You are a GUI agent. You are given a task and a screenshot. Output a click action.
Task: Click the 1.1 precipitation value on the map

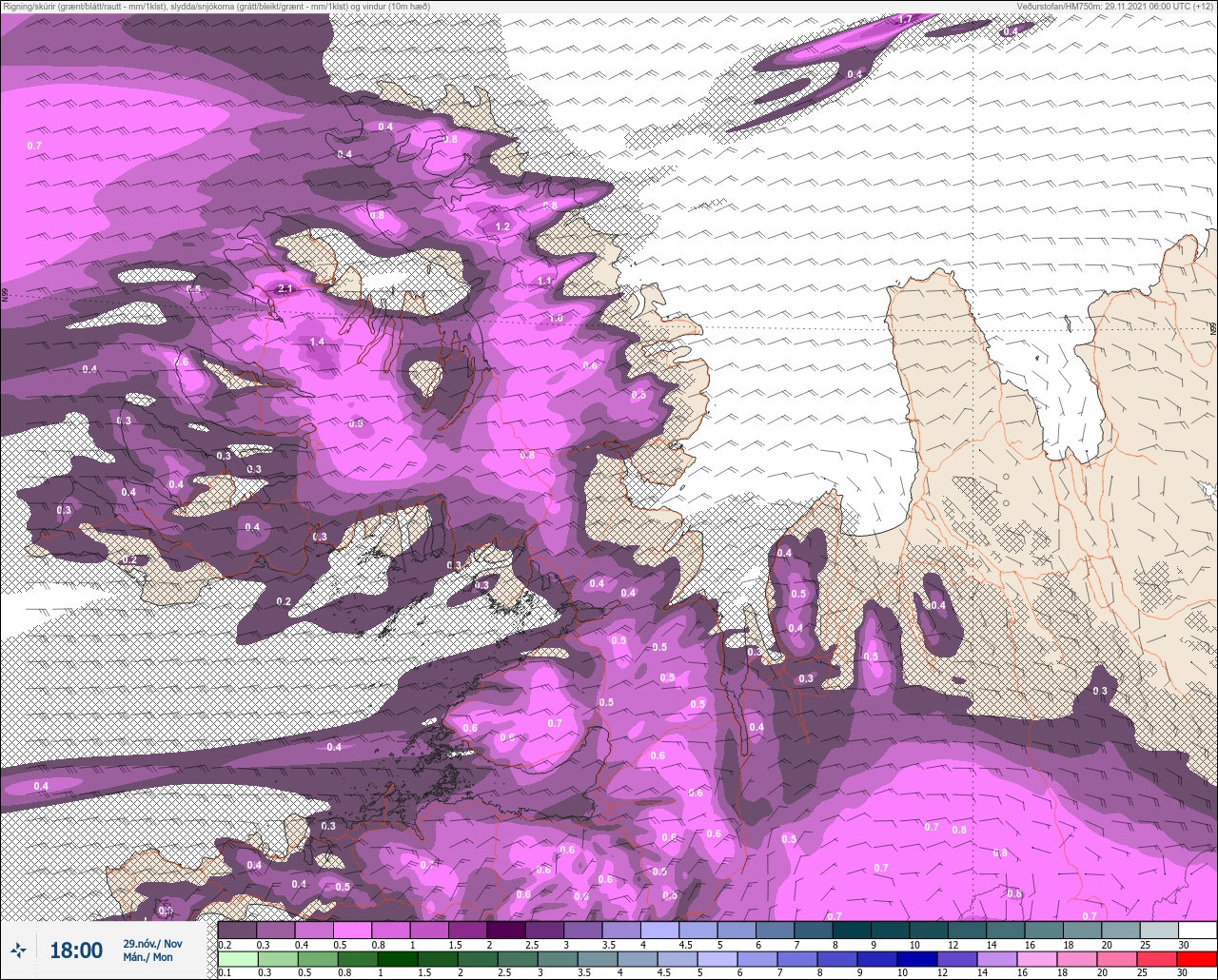tap(544, 282)
